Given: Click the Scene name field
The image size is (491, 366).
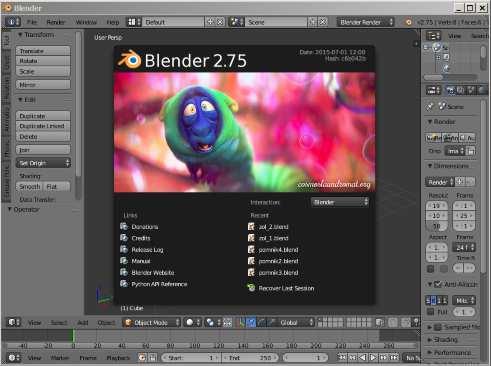Looking at the screenshot, I should (x=276, y=22).
